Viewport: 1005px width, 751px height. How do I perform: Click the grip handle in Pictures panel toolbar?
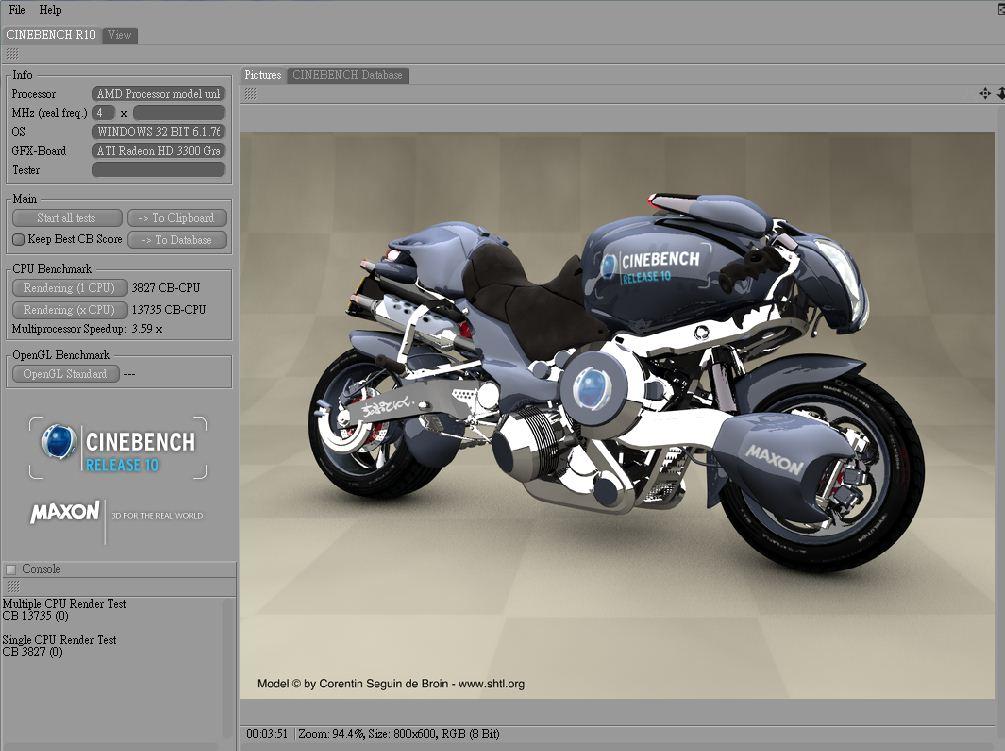point(251,94)
